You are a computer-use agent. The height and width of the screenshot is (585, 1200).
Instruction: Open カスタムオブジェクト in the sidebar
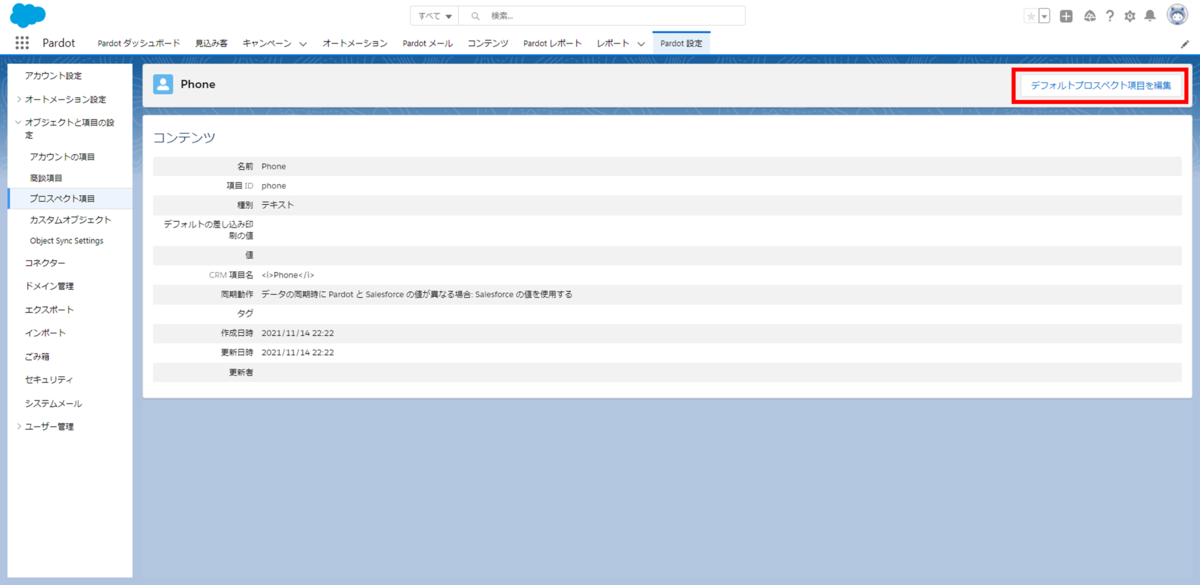68,219
